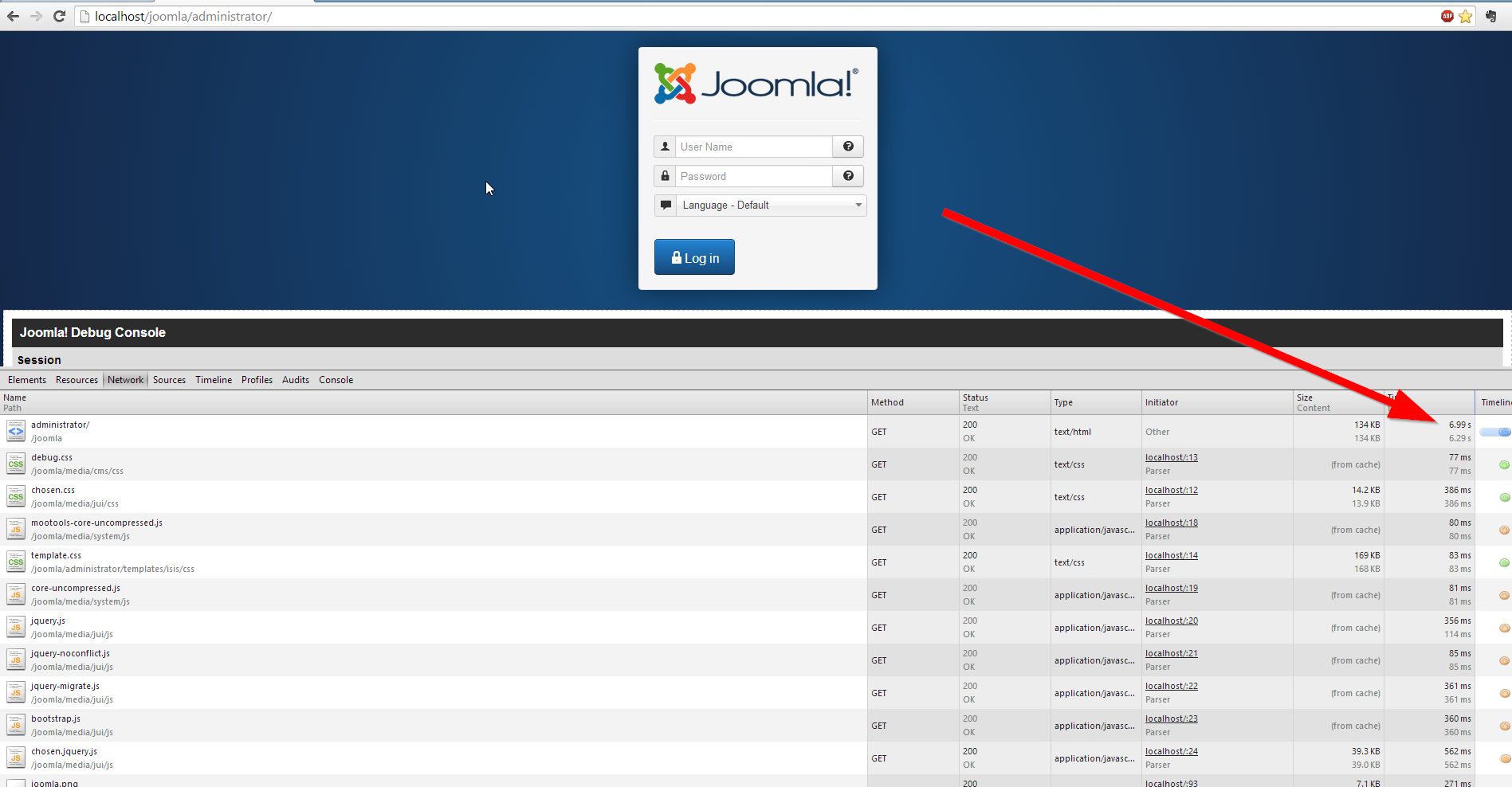Click the padlock icon before Password field
Image resolution: width=1512 pixels, height=787 pixels.
[665, 176]
